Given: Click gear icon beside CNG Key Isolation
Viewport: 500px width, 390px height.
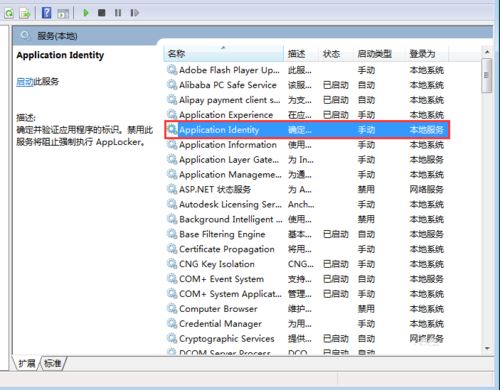Looking at the screenshot, I should [172, 264].
